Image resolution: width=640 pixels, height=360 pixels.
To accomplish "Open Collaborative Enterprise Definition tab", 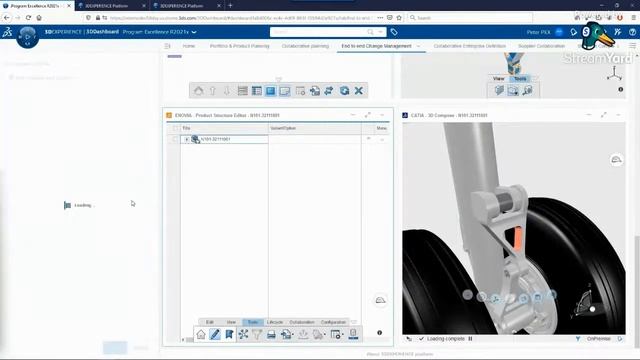I will pos(469,46).
